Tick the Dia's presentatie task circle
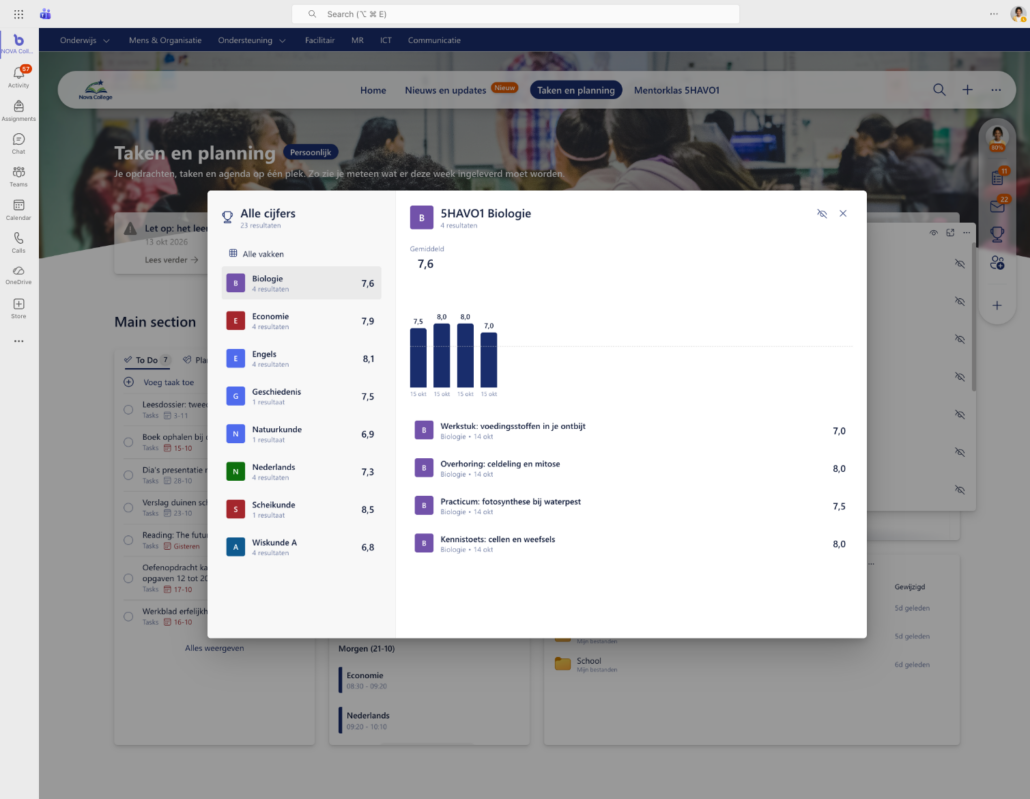Image resolution: width=1030 pixels, height=799 pixels. [129, 475]
